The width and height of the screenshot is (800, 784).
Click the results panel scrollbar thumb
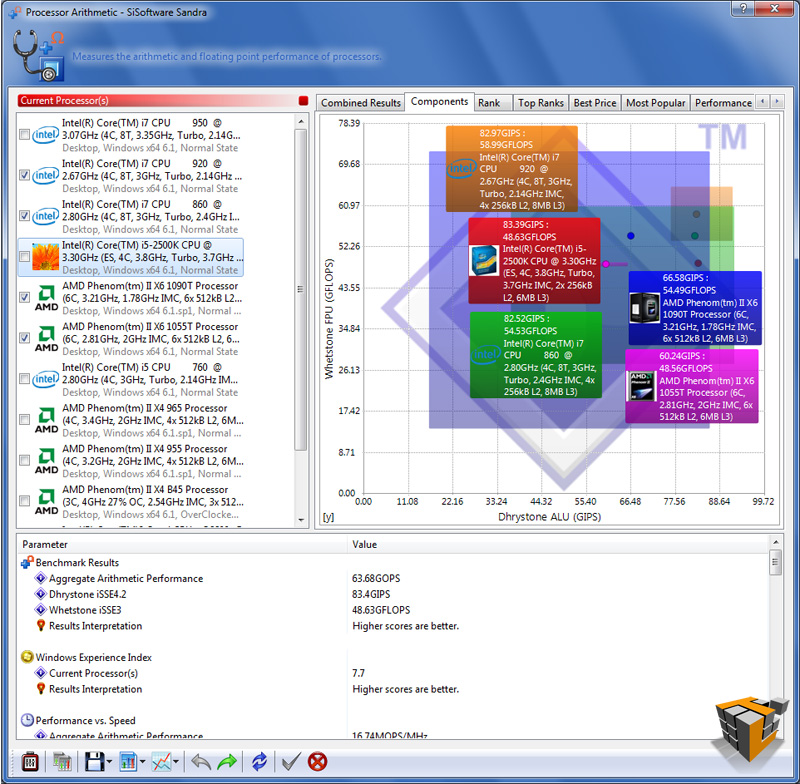pos(776,562)
